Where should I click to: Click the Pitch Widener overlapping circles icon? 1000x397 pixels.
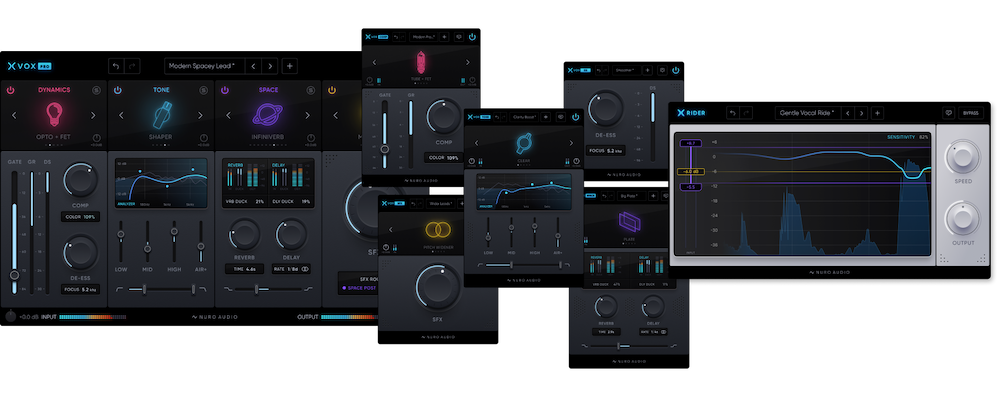tap(438, 230)
